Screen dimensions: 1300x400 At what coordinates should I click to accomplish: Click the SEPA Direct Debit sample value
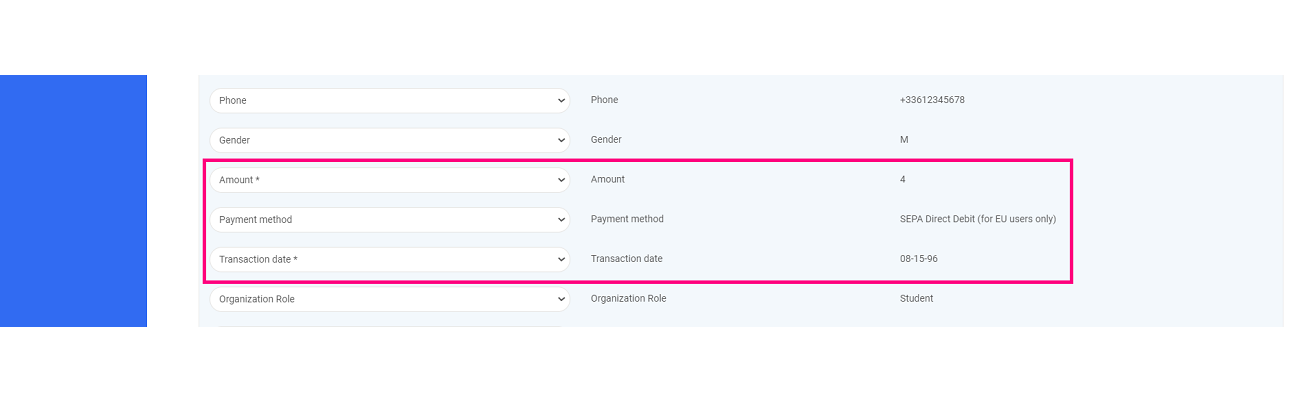click(978, 219)
